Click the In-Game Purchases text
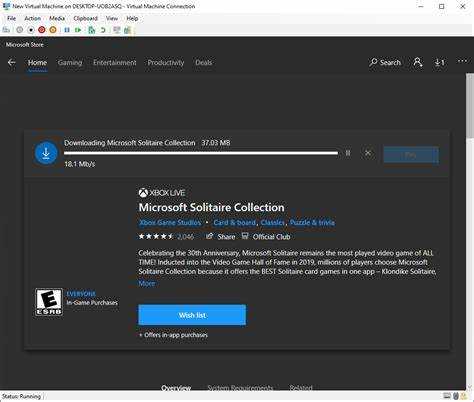This screenshot has height=402, width=474. pos(92,303)
